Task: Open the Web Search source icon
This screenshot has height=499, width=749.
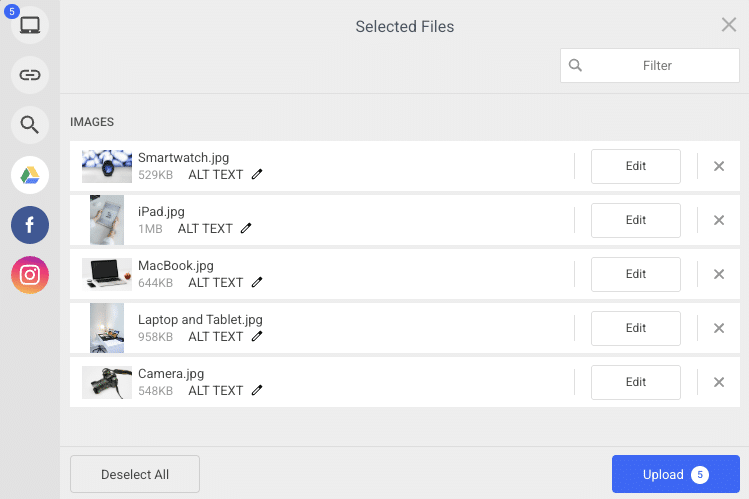Action: click(x=30, y=125)
